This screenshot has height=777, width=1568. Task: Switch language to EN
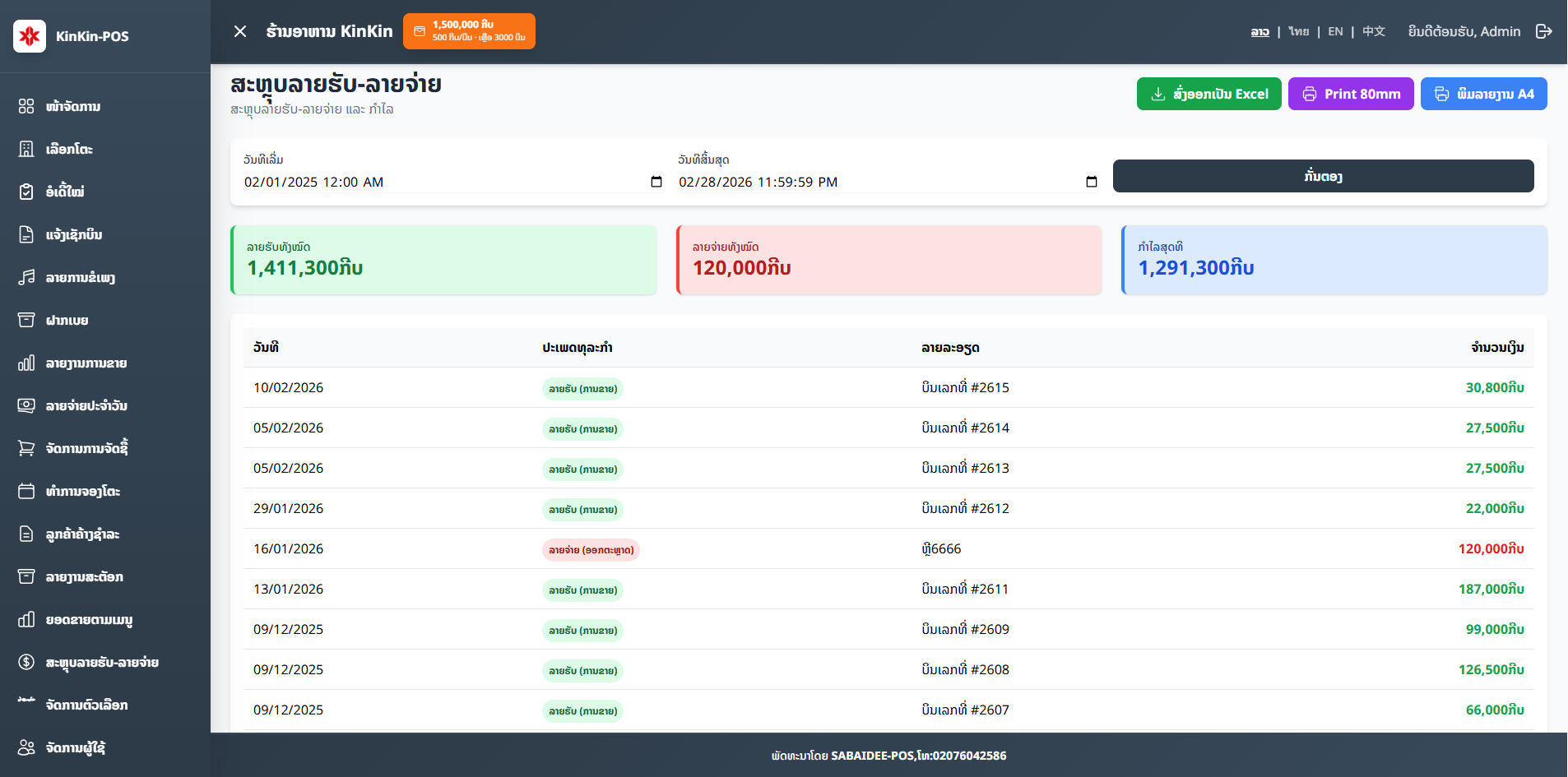[1335, 31]
